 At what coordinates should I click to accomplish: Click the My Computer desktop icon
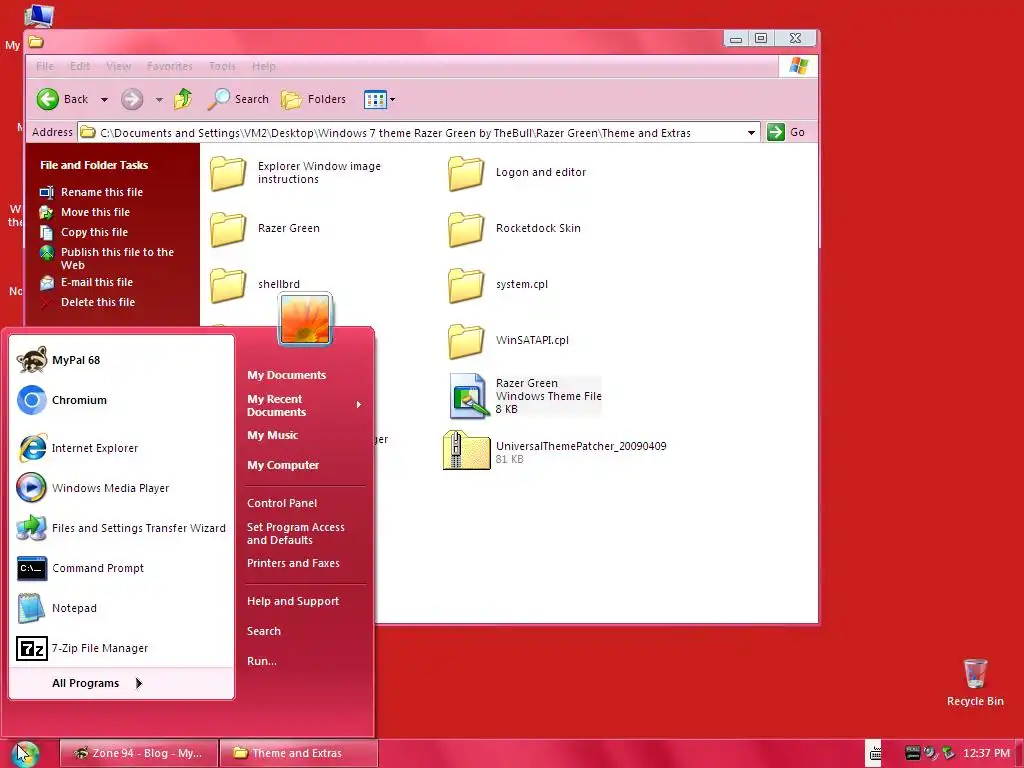pyautogui.click(x=38, y=16)
